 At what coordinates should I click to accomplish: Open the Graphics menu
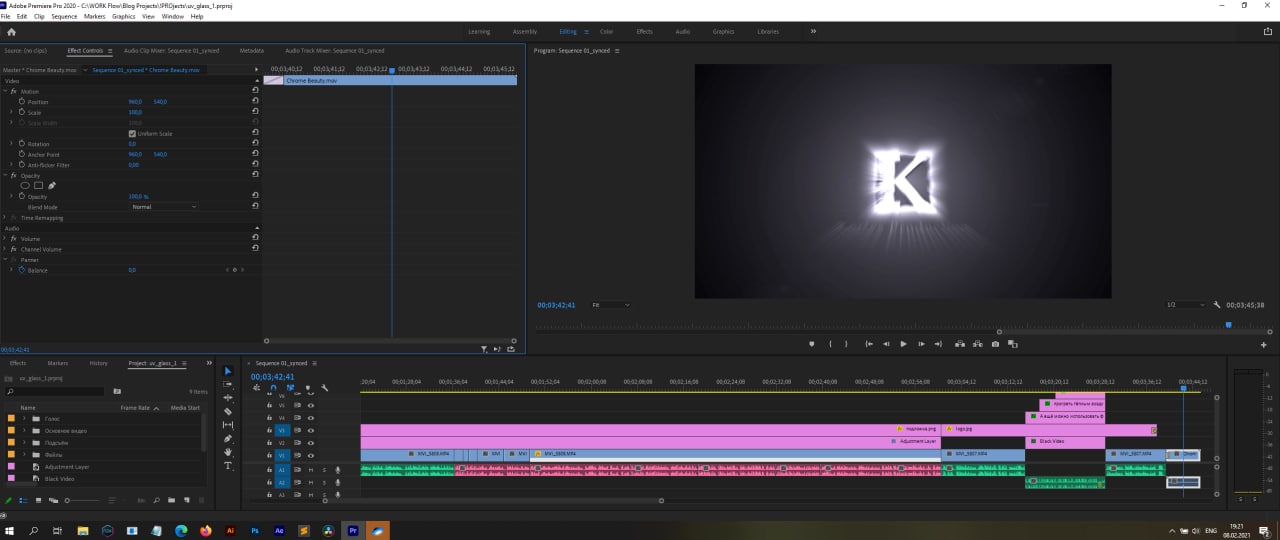pos(123,17)
